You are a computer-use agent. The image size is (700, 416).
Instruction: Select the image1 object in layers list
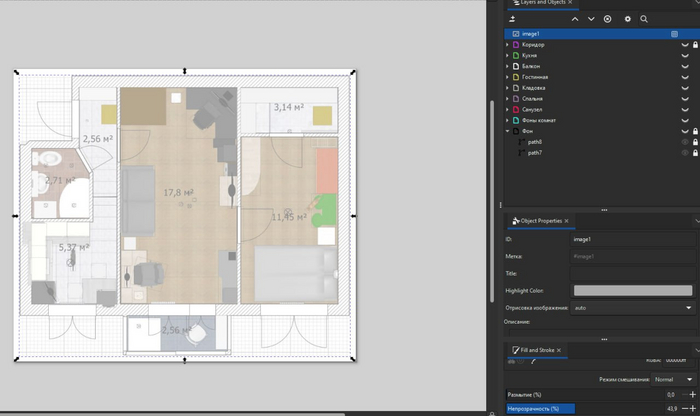coord(531,34)
